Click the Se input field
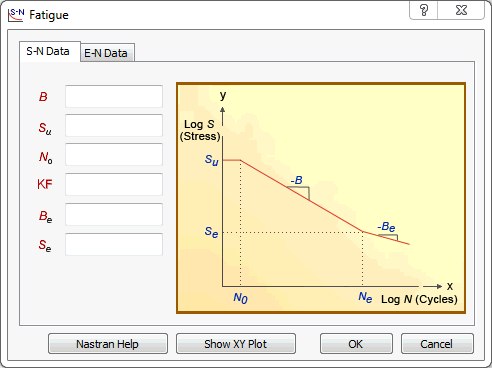 (114, 244)
